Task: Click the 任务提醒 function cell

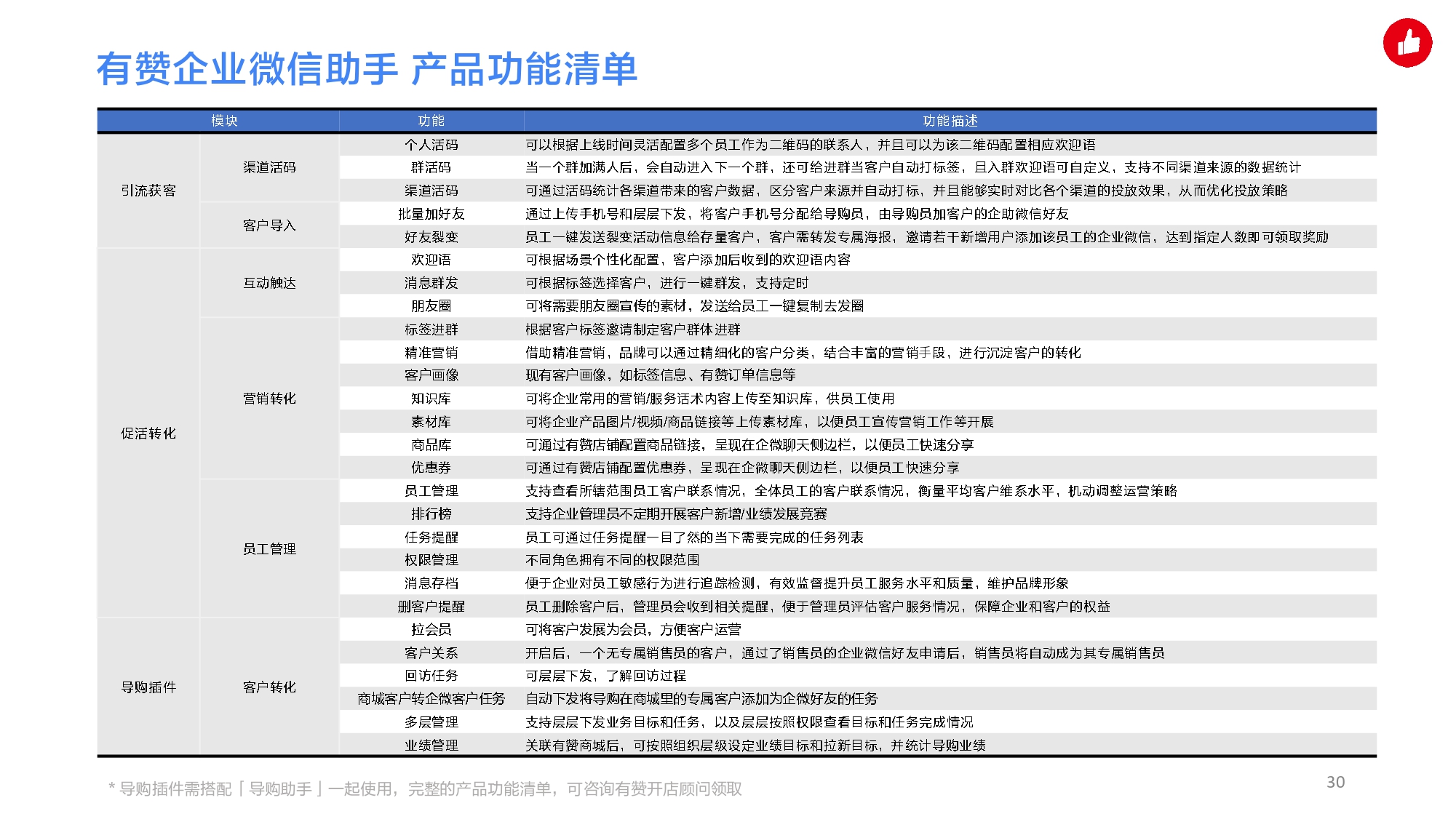Action: [431, 538]
